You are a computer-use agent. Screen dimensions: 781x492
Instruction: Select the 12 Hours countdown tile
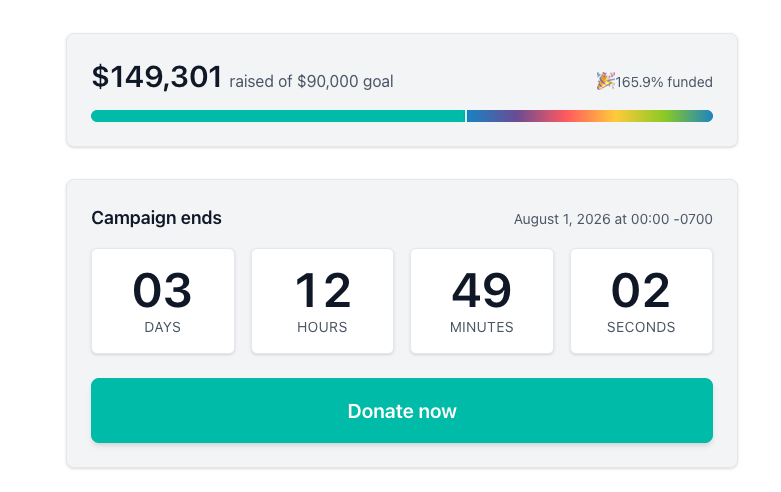click(x=322, y=301)
